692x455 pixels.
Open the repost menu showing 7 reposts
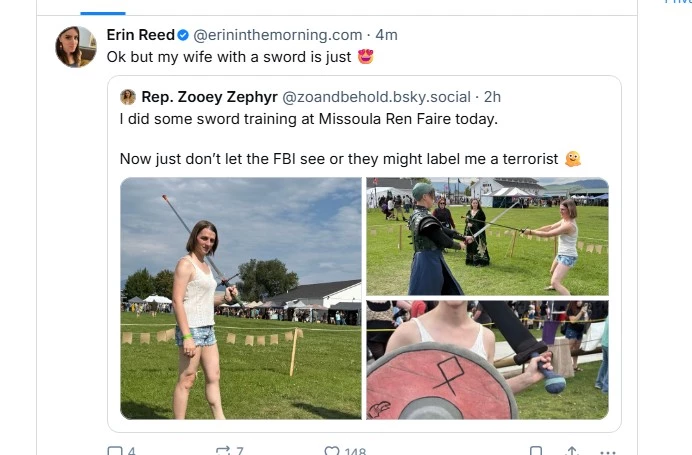click(x=223, y=450)
